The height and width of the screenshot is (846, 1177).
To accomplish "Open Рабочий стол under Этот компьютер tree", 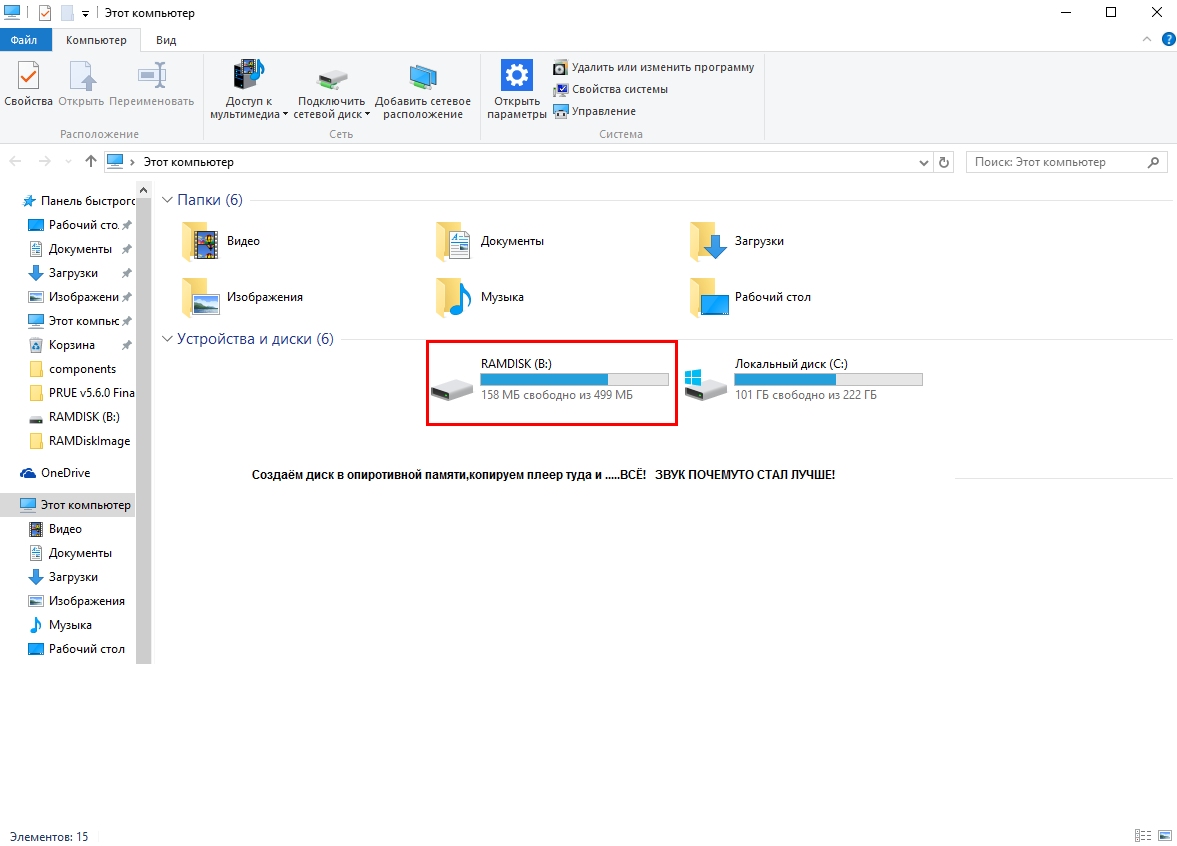I will point(79,649).
